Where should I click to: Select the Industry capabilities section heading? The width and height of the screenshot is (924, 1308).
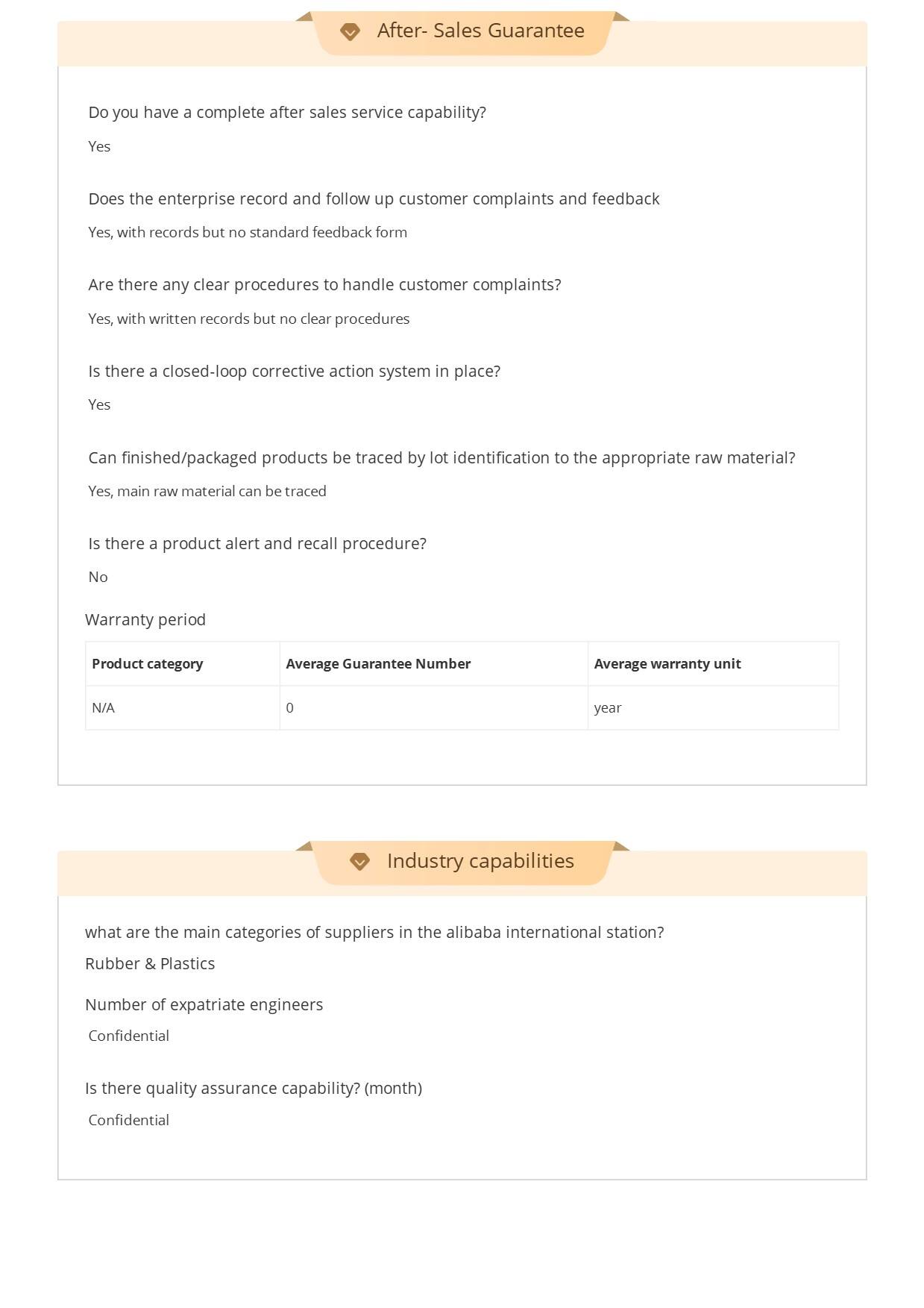tap(480, 861)
